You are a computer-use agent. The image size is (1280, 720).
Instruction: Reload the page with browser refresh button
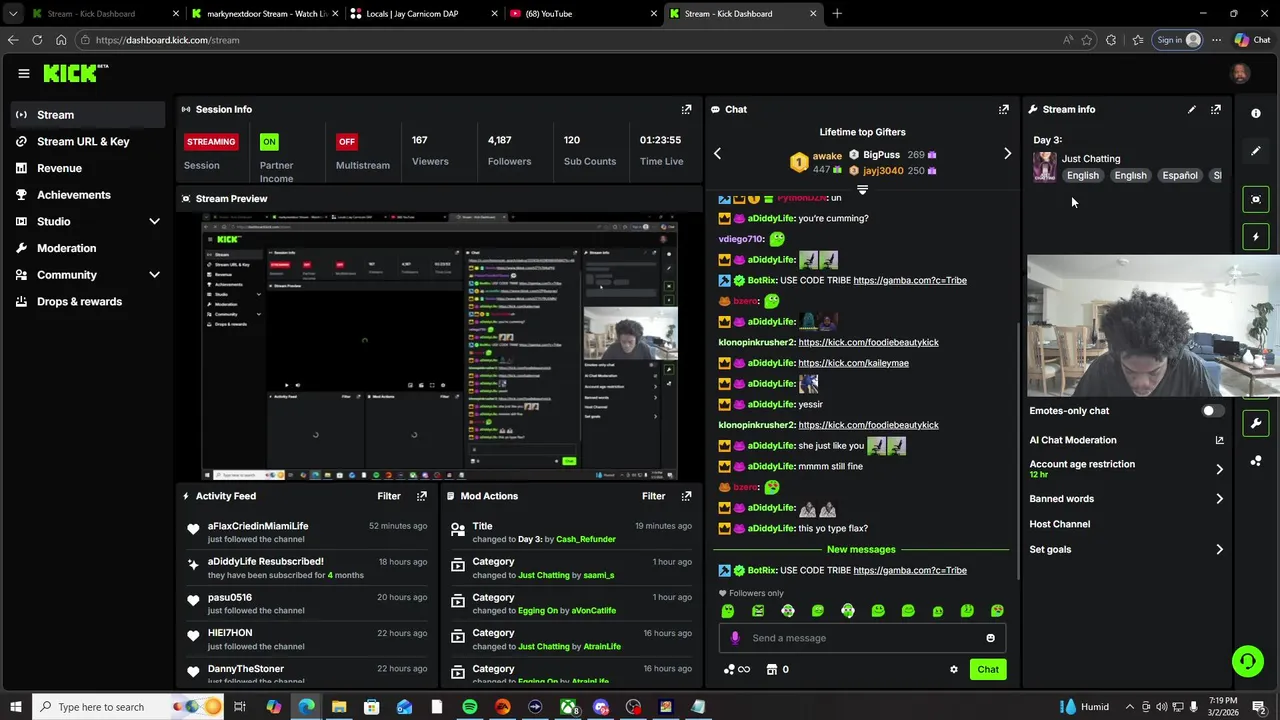pyautogui.click(x=37, y=40)
